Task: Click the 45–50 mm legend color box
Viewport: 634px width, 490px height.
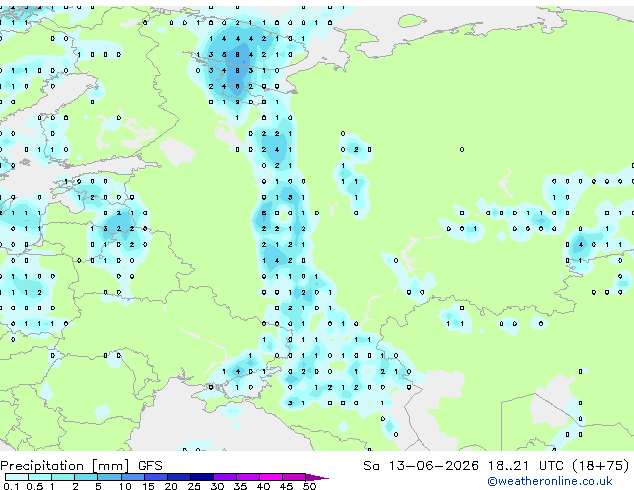Action: pyautogui.click(x=294, y=477)
